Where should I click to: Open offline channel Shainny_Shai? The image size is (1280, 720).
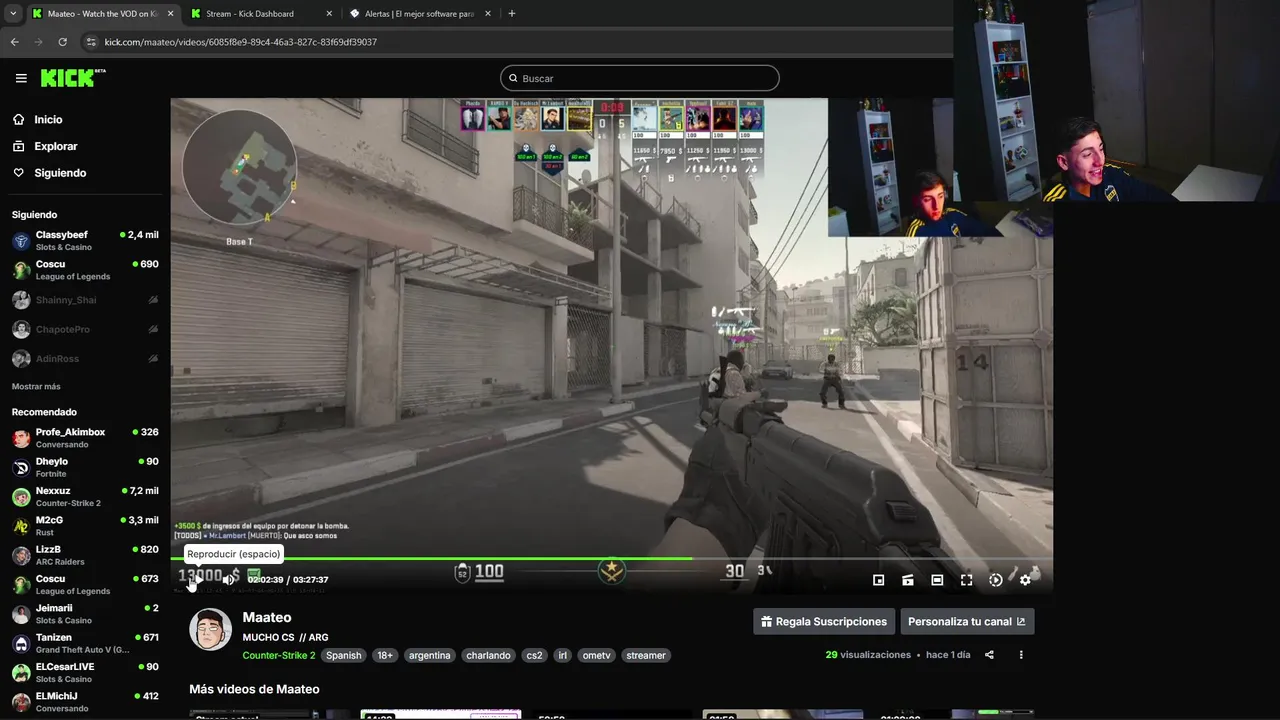point(85,300)
